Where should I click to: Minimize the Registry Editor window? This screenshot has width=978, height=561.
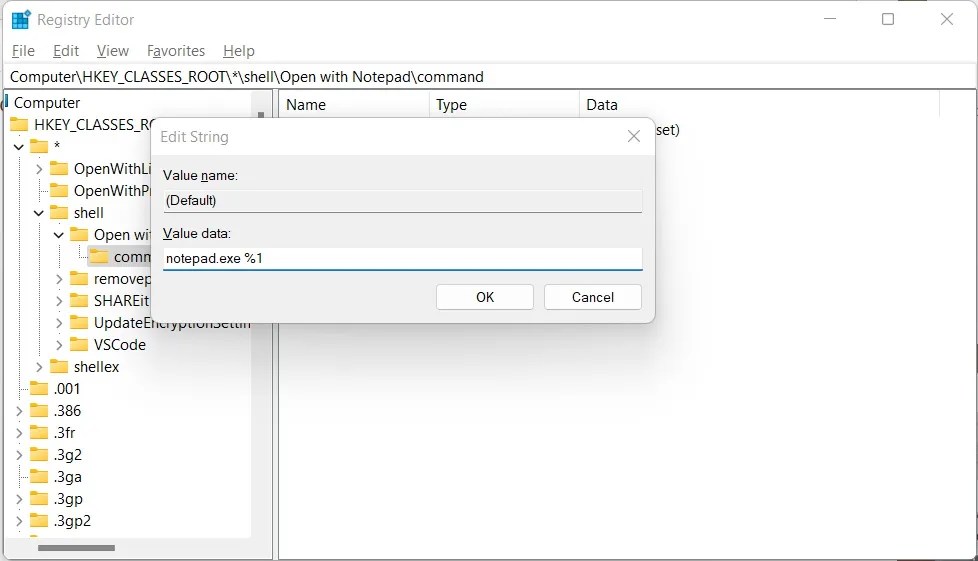(x=830, y=19)
